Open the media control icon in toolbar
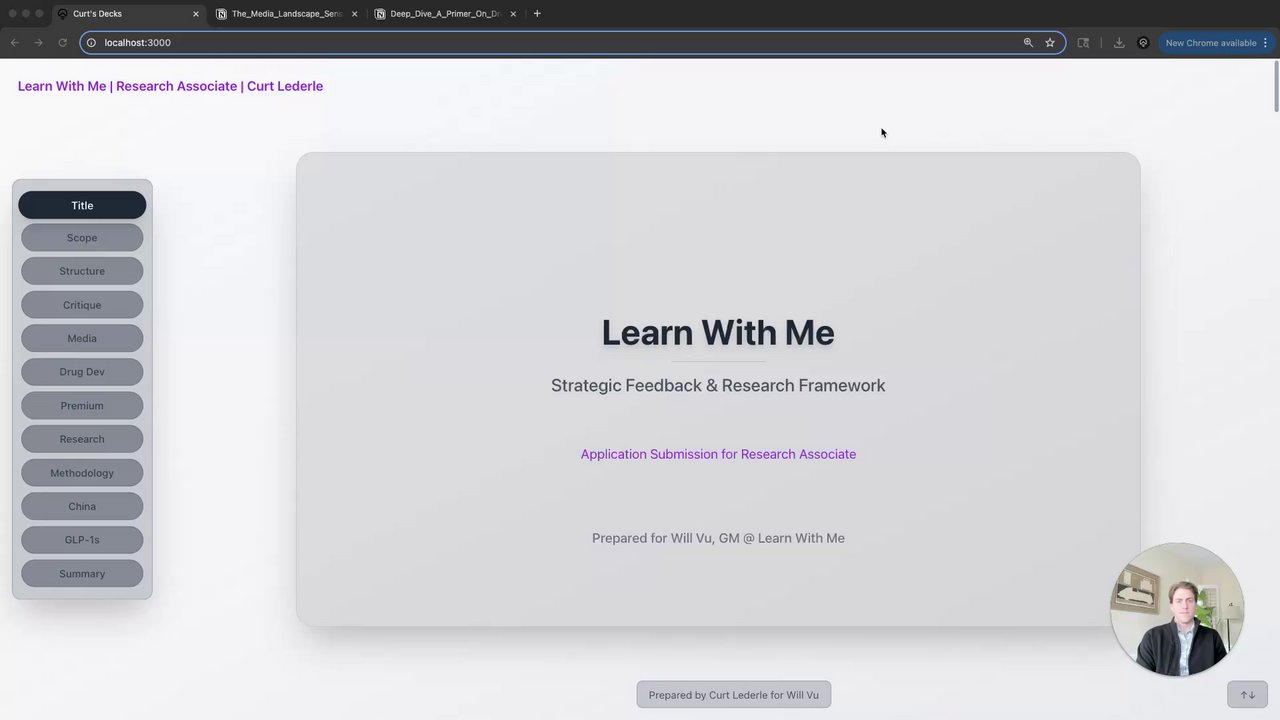Viewport: 1280px width, 720px height. pos(1083,42)
